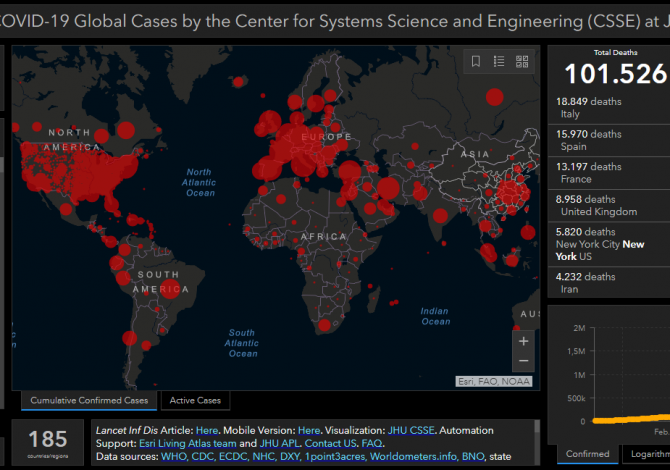Select the 13.197 deaths France entry
Screen dimensions: 670x470
click(609, 173)
